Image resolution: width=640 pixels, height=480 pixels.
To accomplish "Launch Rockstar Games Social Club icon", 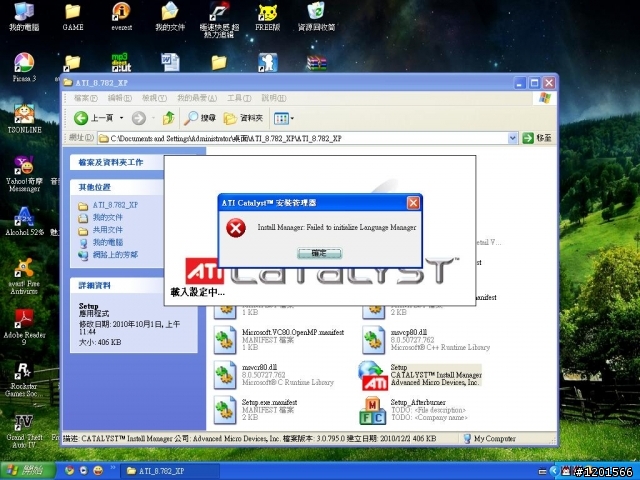I will click(x=24, y=379).
